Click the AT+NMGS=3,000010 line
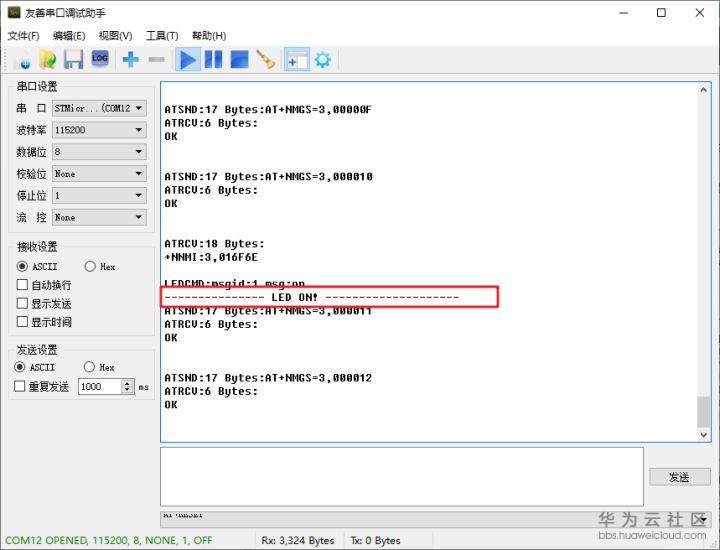Screen dimensions: 720x550 [269, 177]
